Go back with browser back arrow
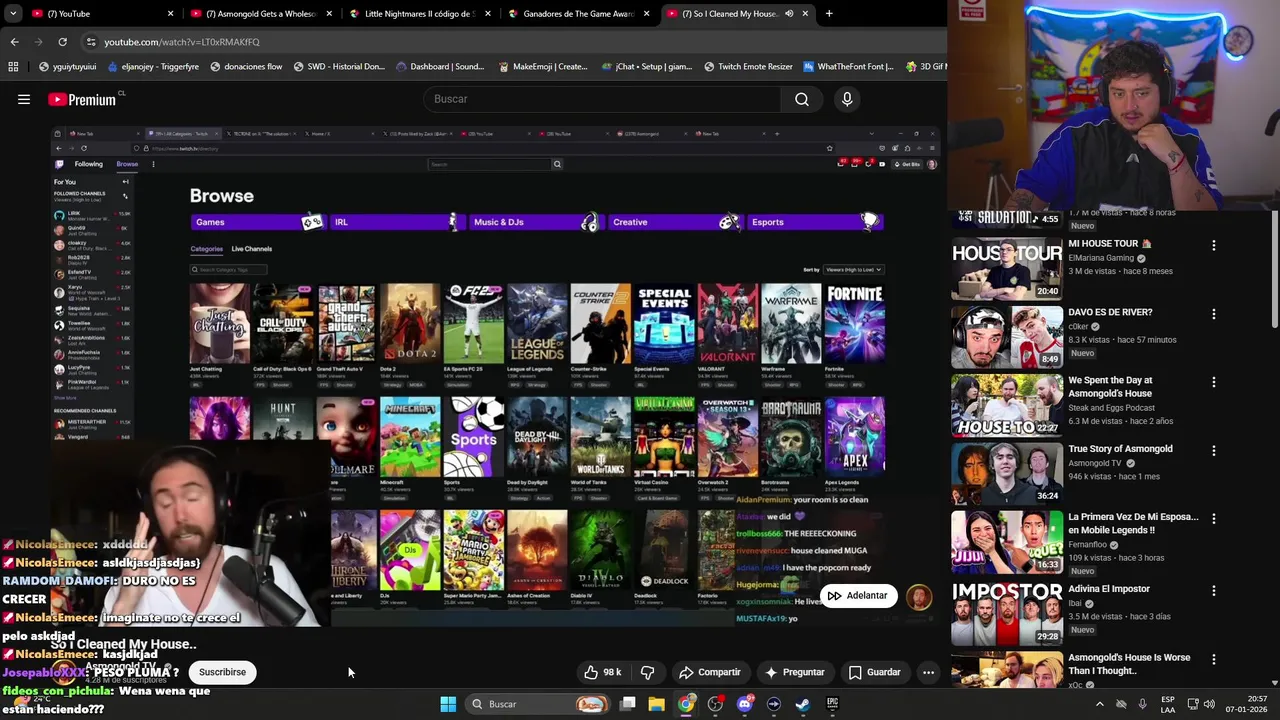The image size is (1280, 720). [x=14, y=42]
